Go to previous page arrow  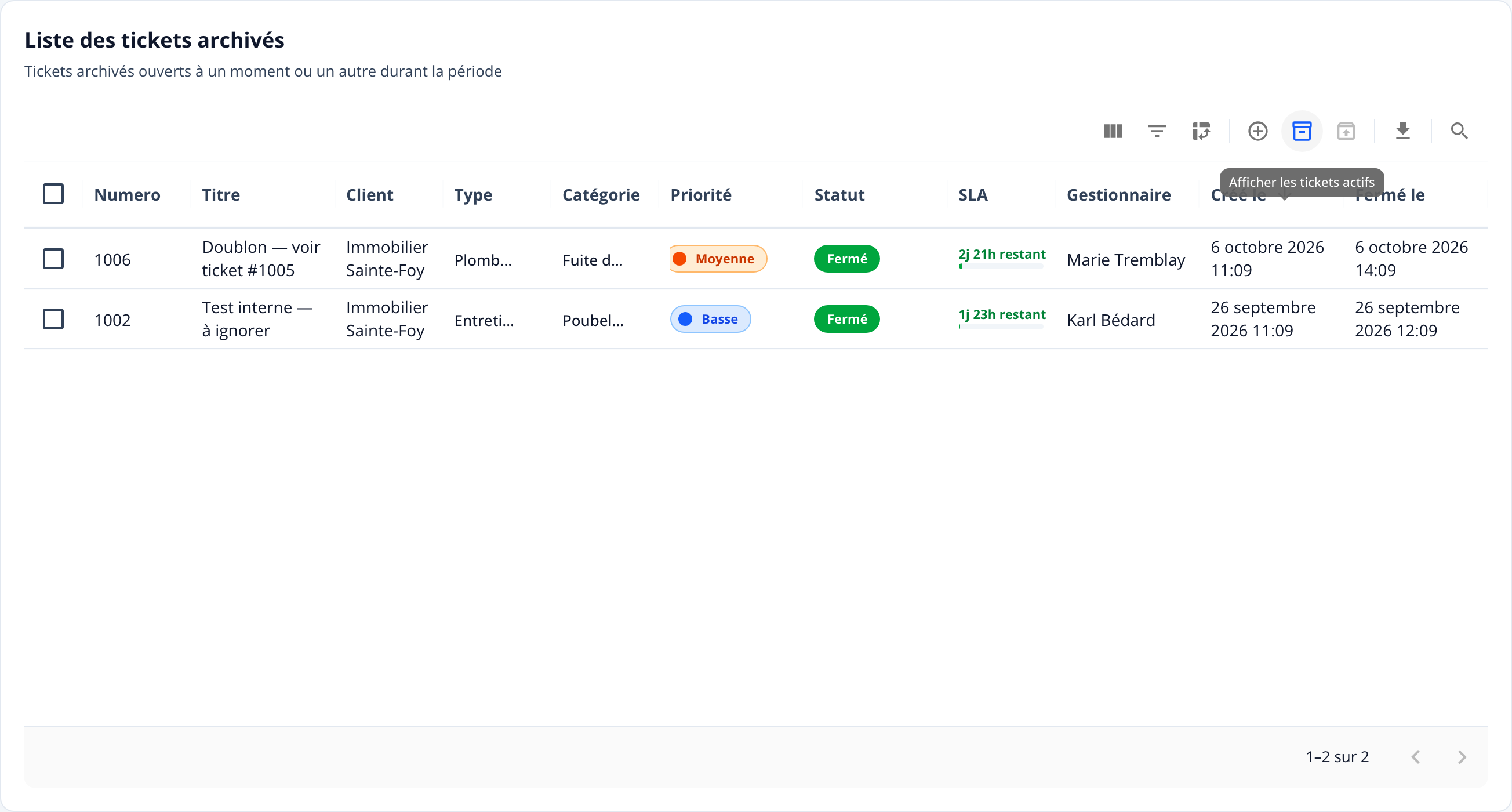pyautogui.click(x=1416, y=757)
